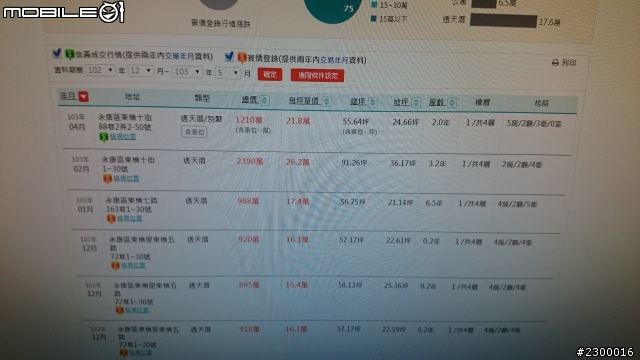Image resolution: width=640 pixels, height=360 pixels.
Task: Click the sort arrows icon beside 總價
Action: point(264,100)
